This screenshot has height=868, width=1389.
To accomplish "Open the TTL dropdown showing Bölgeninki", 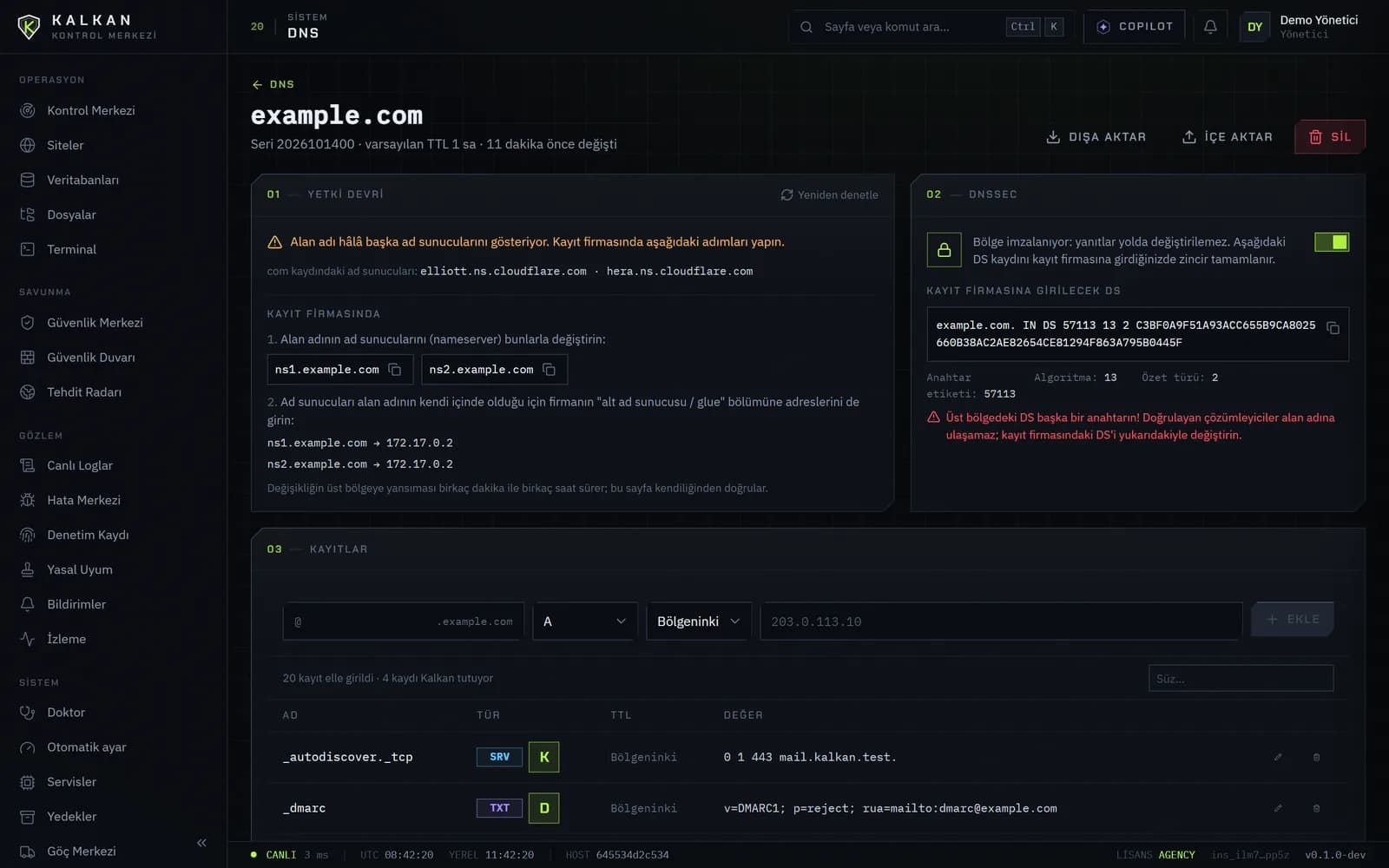I will tap(699, 621).
